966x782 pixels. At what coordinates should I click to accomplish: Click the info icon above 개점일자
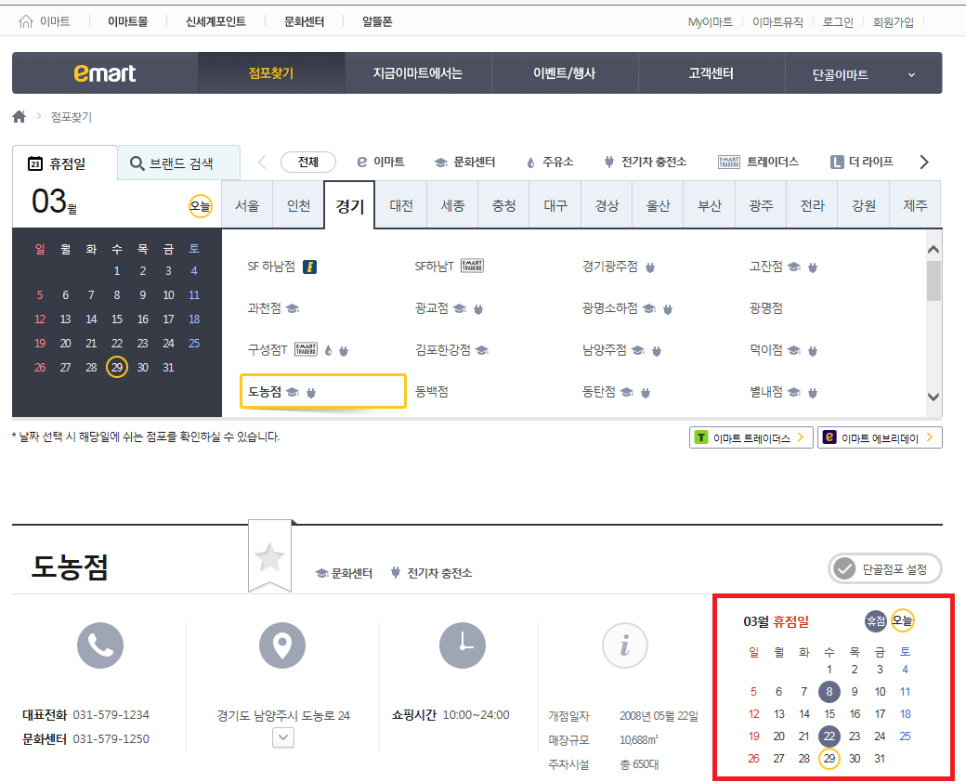[x=625, y=645]
